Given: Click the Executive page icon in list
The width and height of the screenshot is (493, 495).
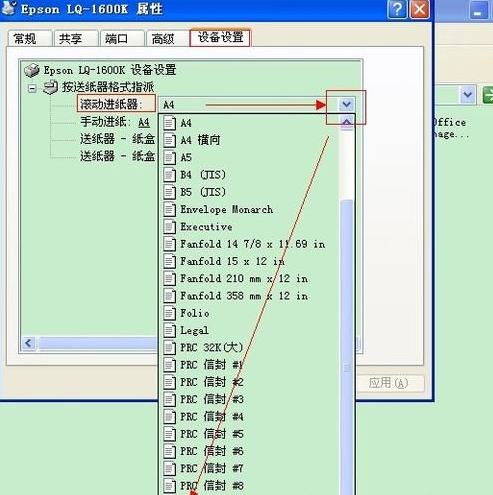Looking at the screenshot, I should pos(169,227).
